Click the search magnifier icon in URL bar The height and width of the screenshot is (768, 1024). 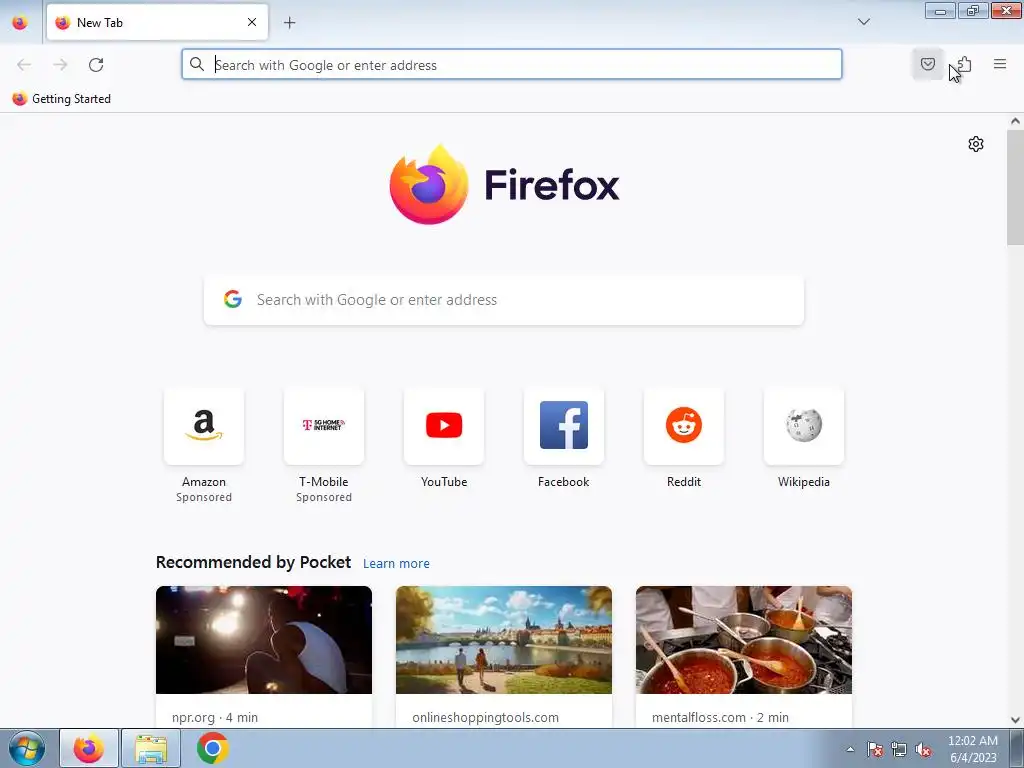[x=197, y=64]
